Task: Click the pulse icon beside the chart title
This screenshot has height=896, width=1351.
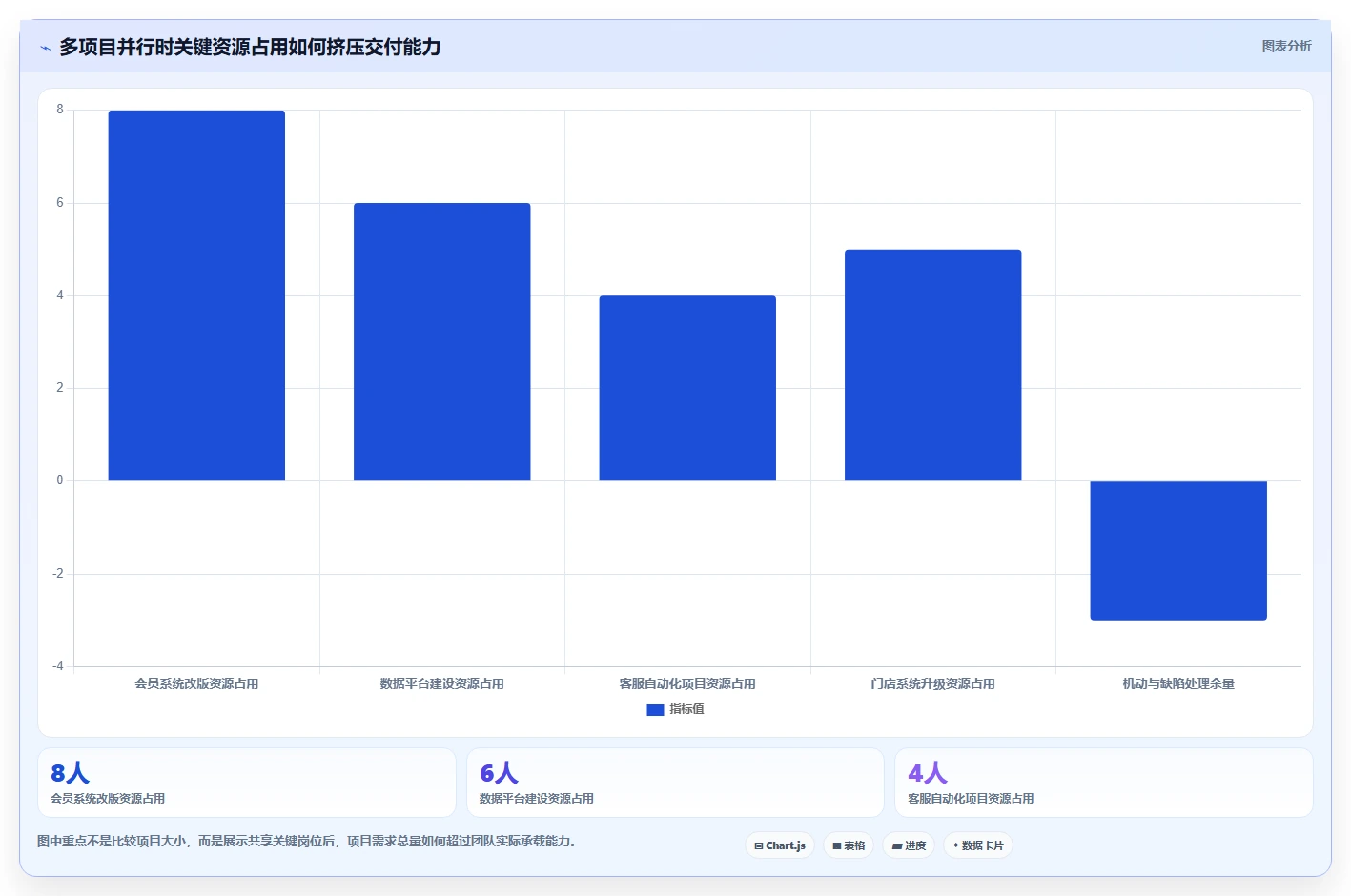Action: [x=45, y=48]
